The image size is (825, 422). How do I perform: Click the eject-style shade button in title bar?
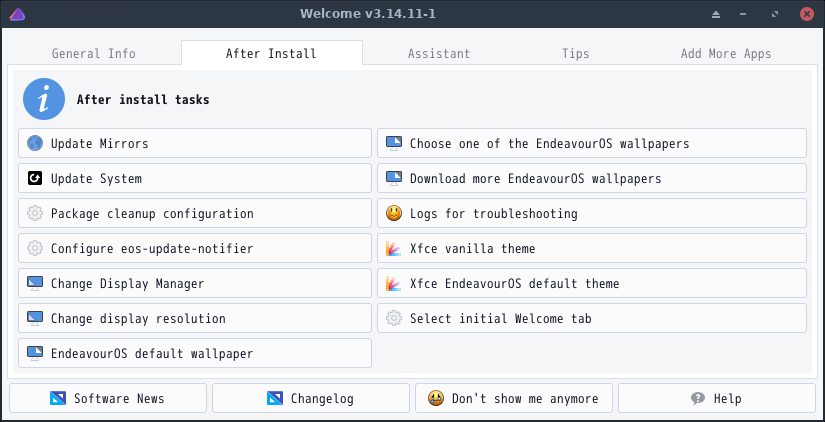pos(716,14)
